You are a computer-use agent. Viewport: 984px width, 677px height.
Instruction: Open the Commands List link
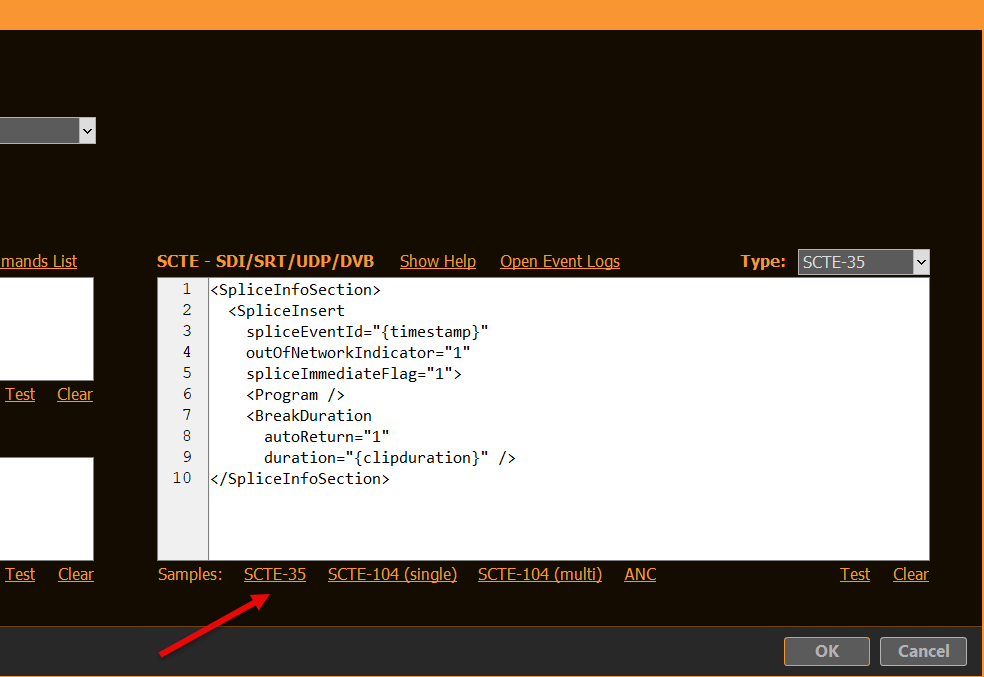click(x=38, y=261)
